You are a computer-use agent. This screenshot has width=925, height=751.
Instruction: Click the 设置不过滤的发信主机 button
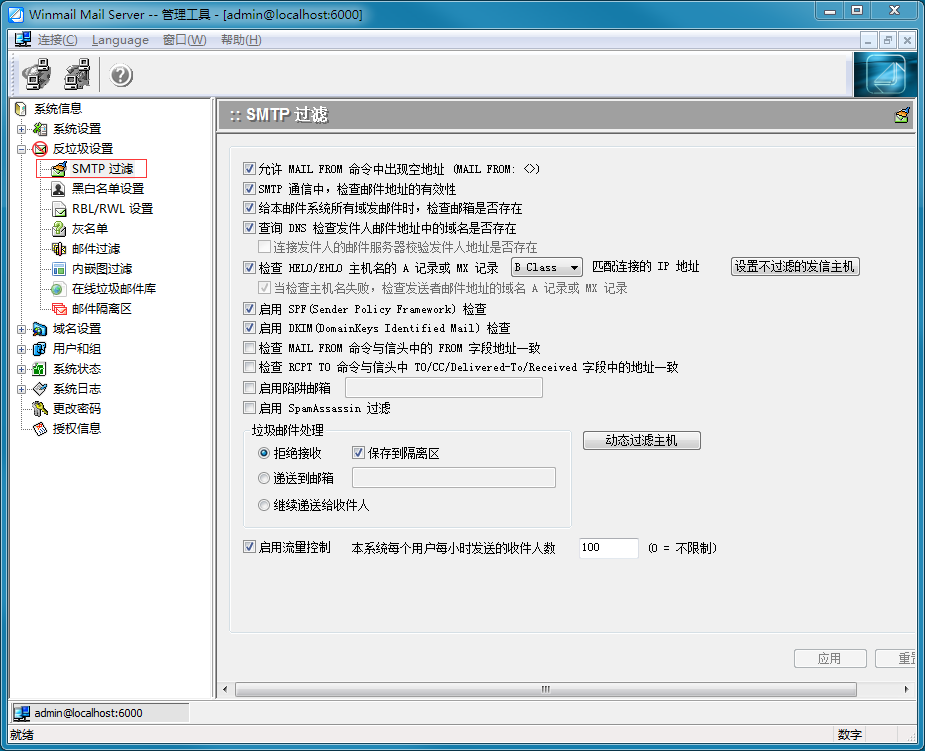[x=795, y=267]
